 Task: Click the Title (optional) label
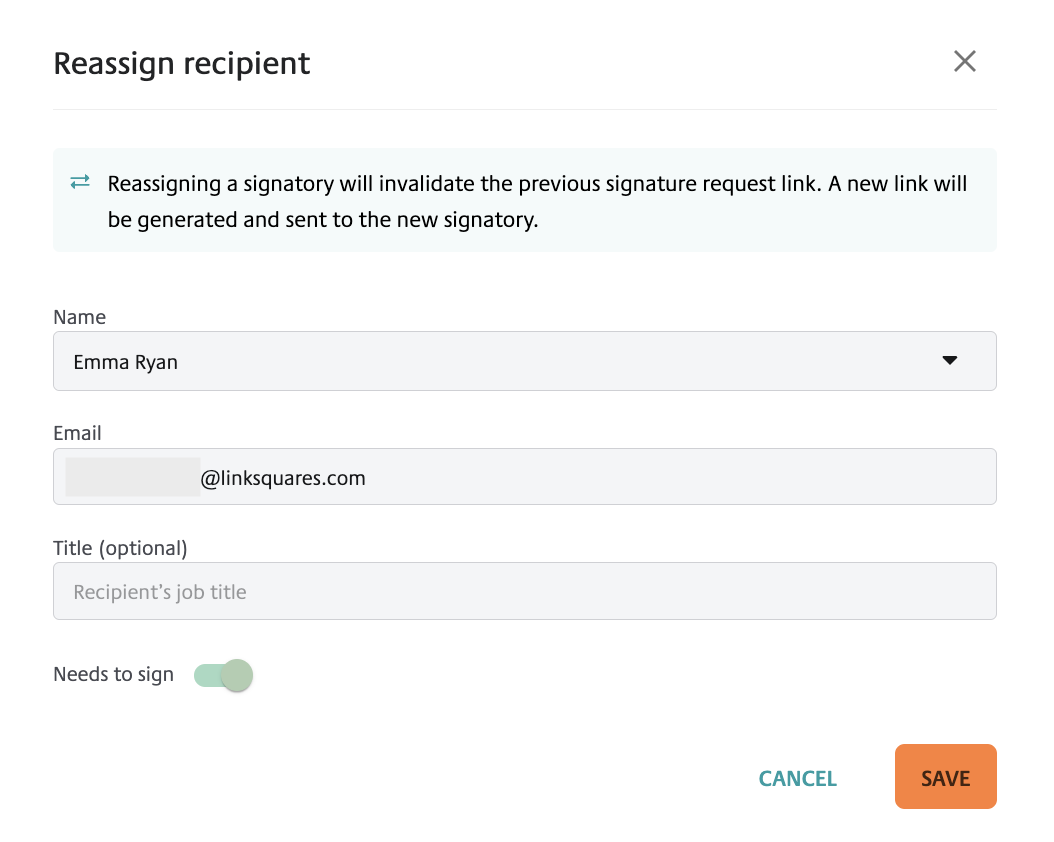point(120,548)
